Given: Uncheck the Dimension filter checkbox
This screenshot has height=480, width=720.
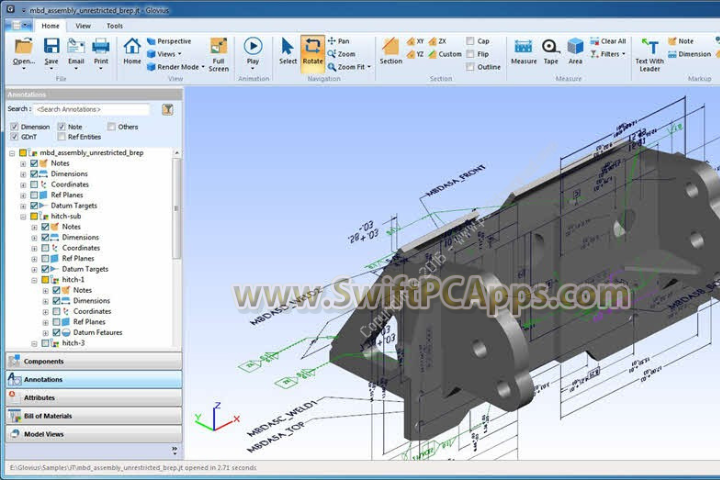Looking at the screenshot, I should 14,127.
